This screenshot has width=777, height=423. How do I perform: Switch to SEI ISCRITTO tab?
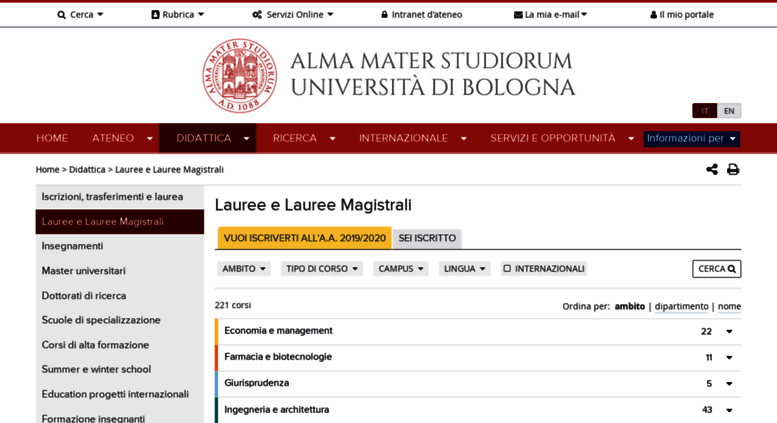point(427,238)
